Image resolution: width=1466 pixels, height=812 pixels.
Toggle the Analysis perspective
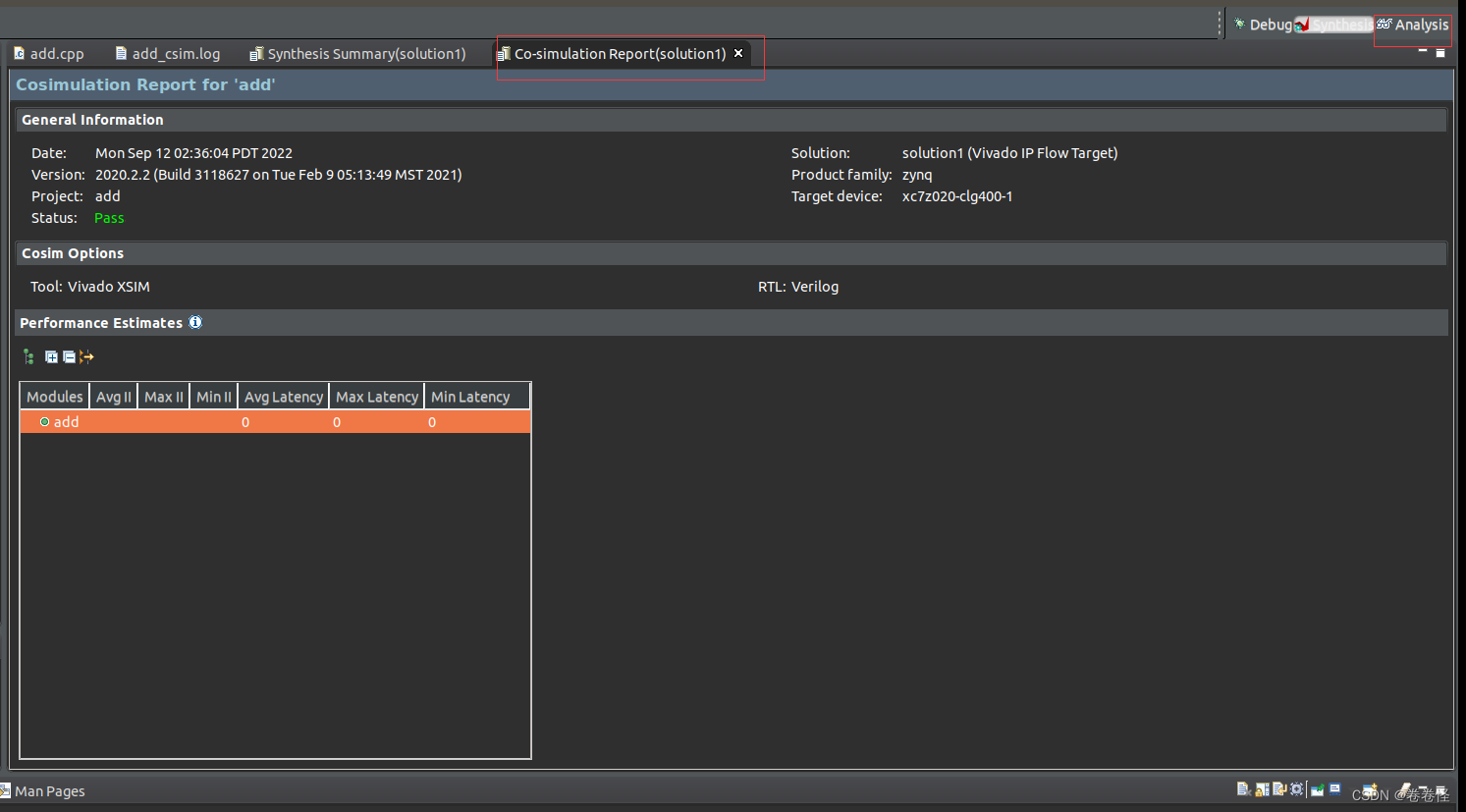pyautogui.click(x=1414, y=24)
